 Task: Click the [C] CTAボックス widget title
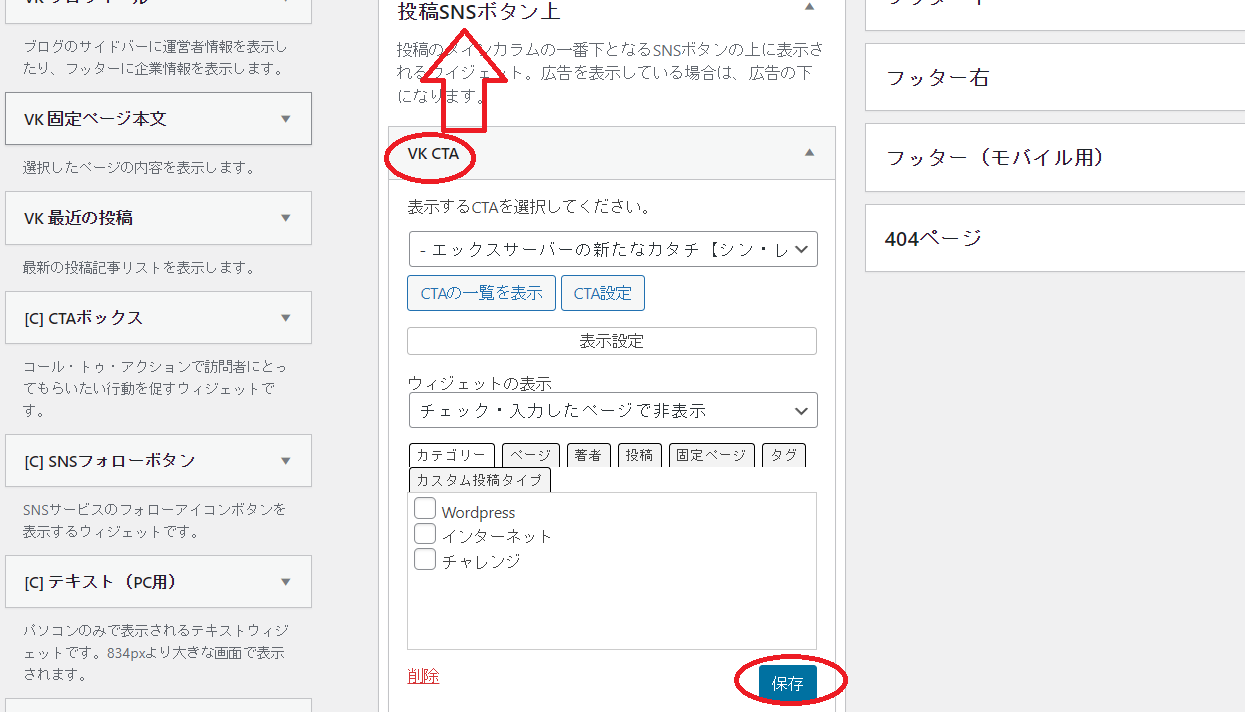point(83,318)
